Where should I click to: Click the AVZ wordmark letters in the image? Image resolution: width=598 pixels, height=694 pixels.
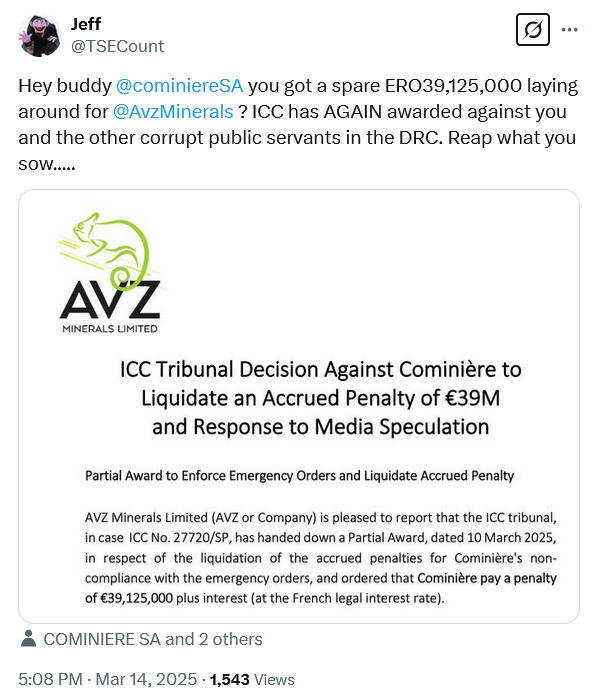click(x=110, y=300)
